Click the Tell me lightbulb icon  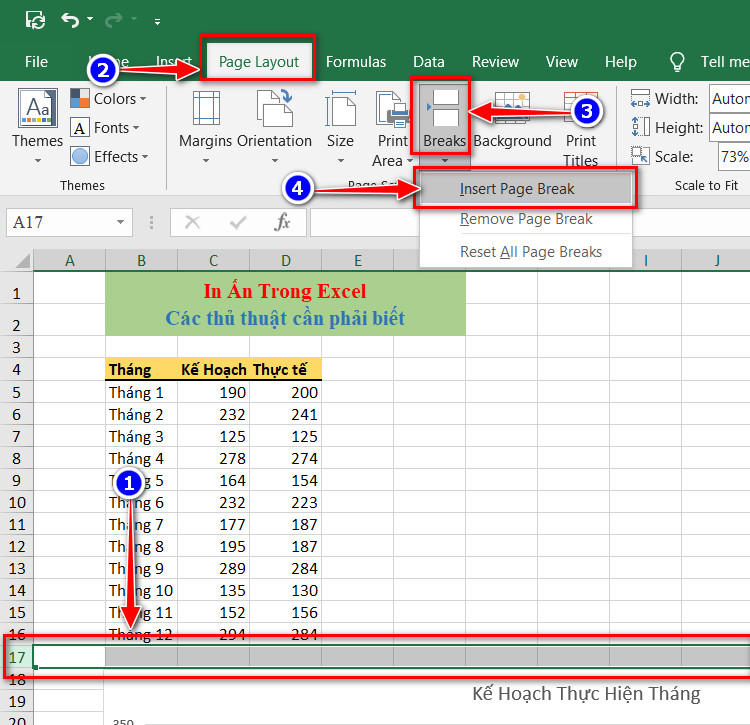(677, 62)
